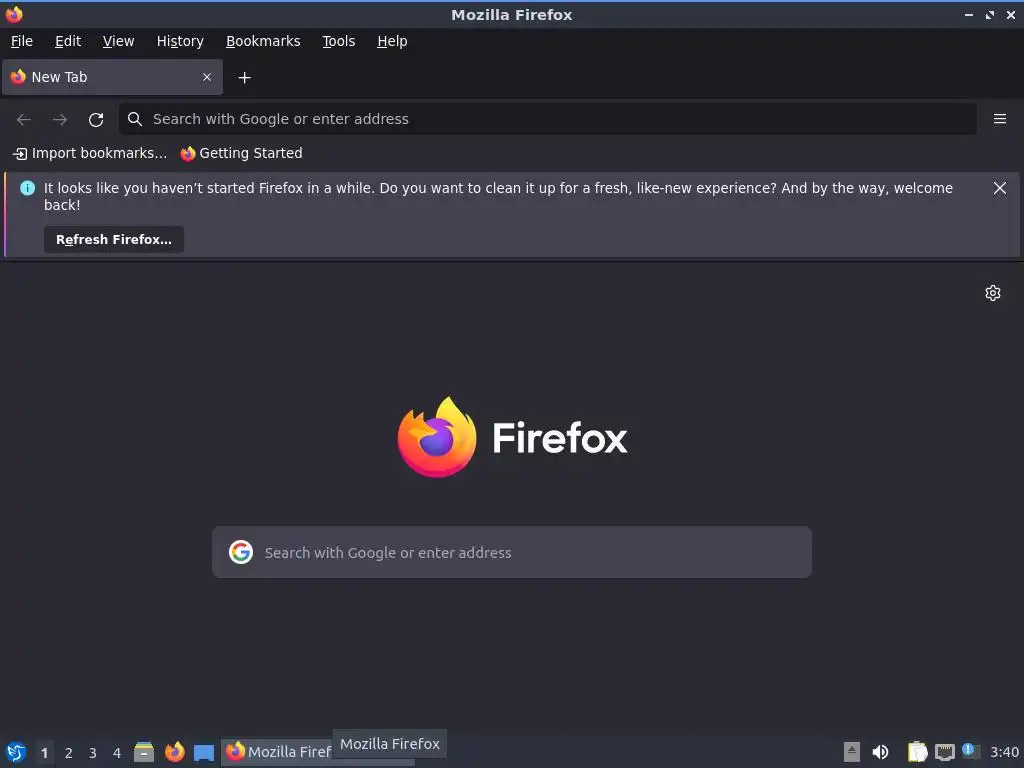
Task: Click removable media eject tray icon
Action: 852,752
